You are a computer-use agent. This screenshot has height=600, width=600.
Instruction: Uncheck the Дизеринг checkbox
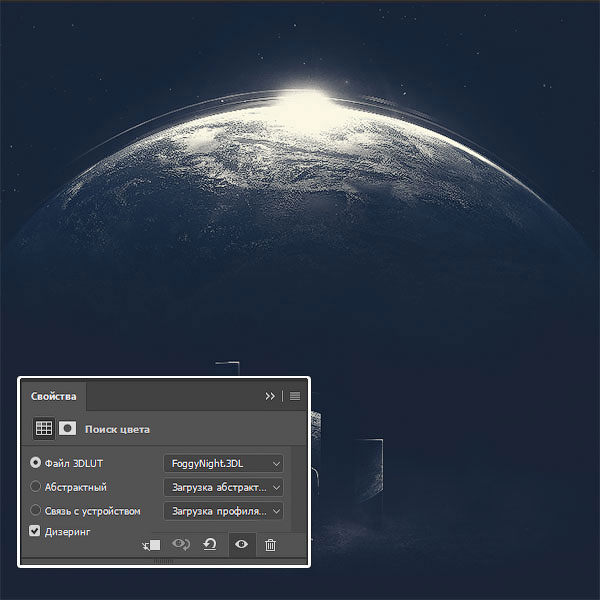pos(34,531)
